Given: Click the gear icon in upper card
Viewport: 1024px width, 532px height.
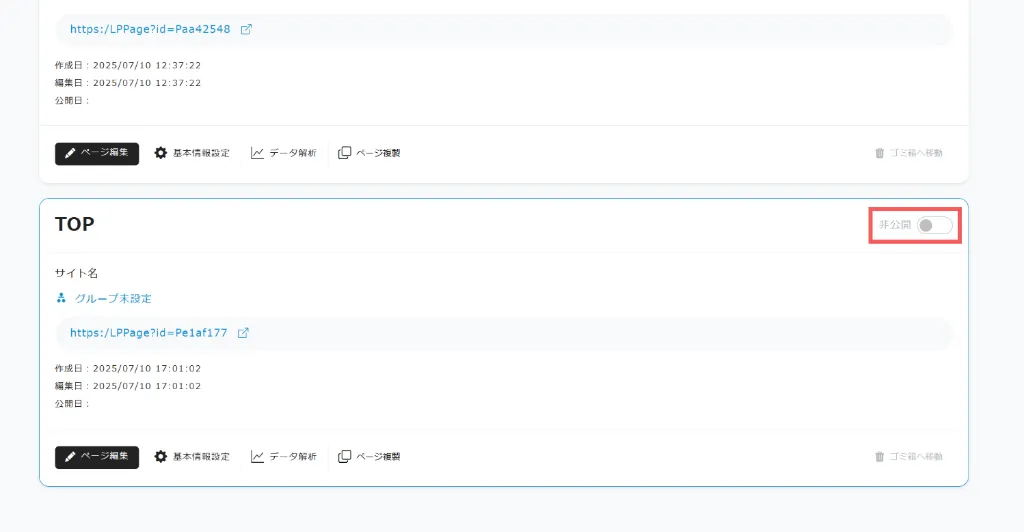Looking at the screenshot, I should [x=161, y=153].
